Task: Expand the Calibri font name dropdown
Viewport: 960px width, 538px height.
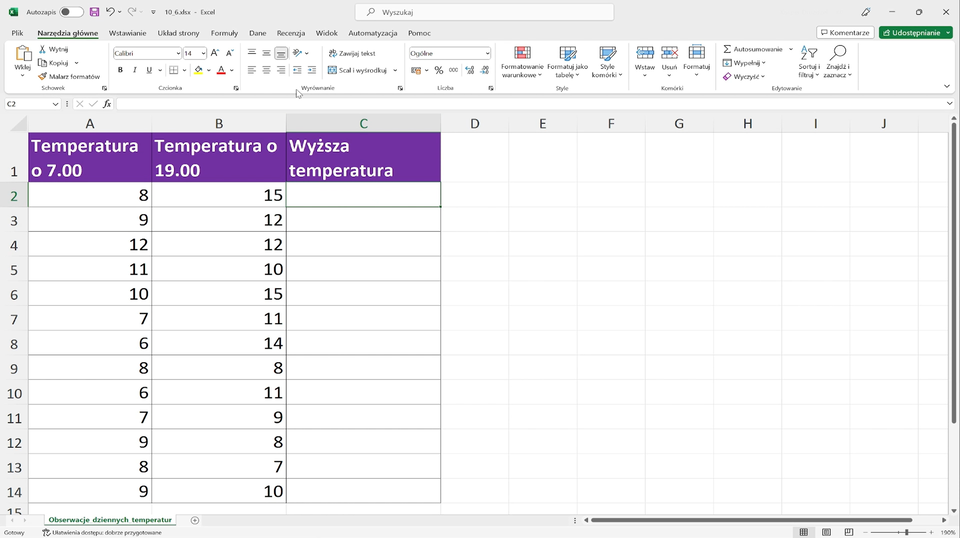Action: [x=177, y=53]
